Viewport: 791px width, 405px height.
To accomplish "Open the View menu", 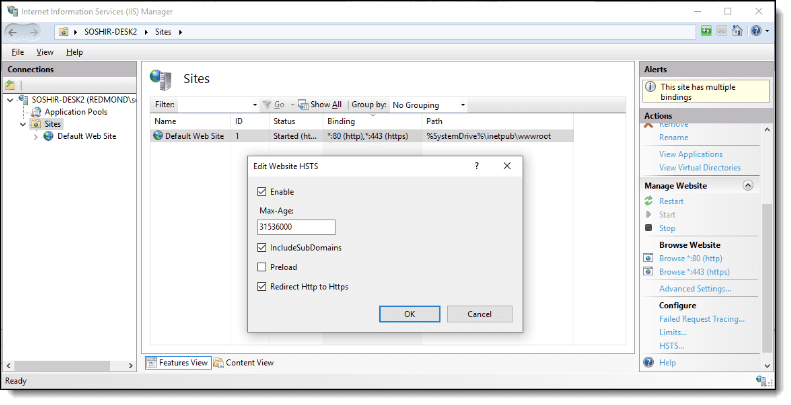I will [x=45, y=52].
